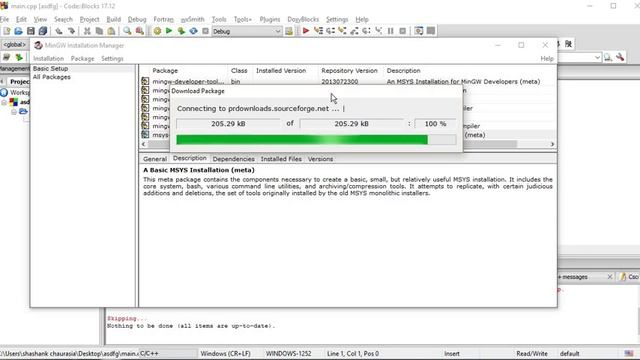This screenshot has width=640, height=360.
Task: Click the Rebuild icon
Action: pyautogui.click(x=193, y=31)
